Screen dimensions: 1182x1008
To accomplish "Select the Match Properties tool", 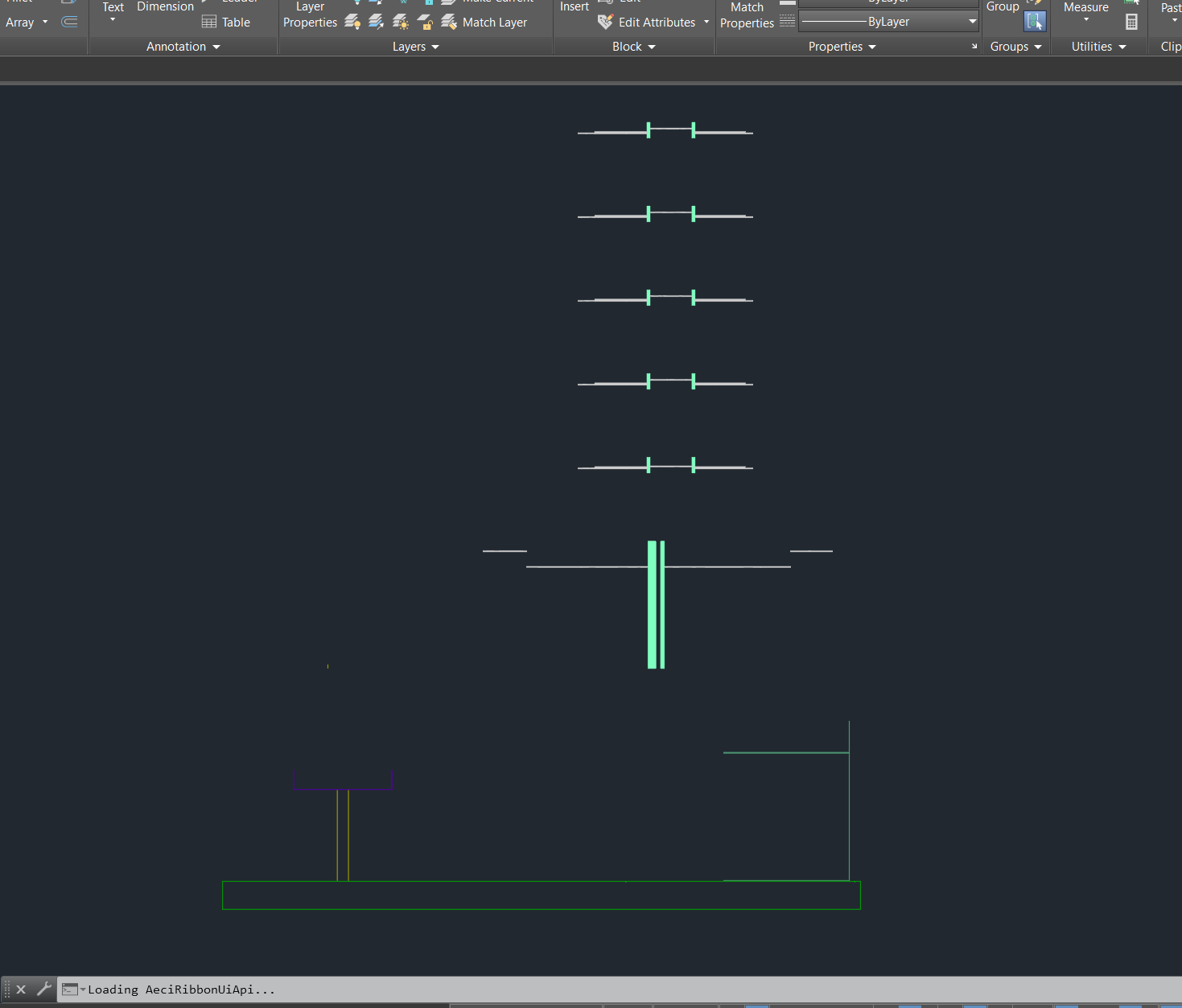I will [x=747, y=14].
